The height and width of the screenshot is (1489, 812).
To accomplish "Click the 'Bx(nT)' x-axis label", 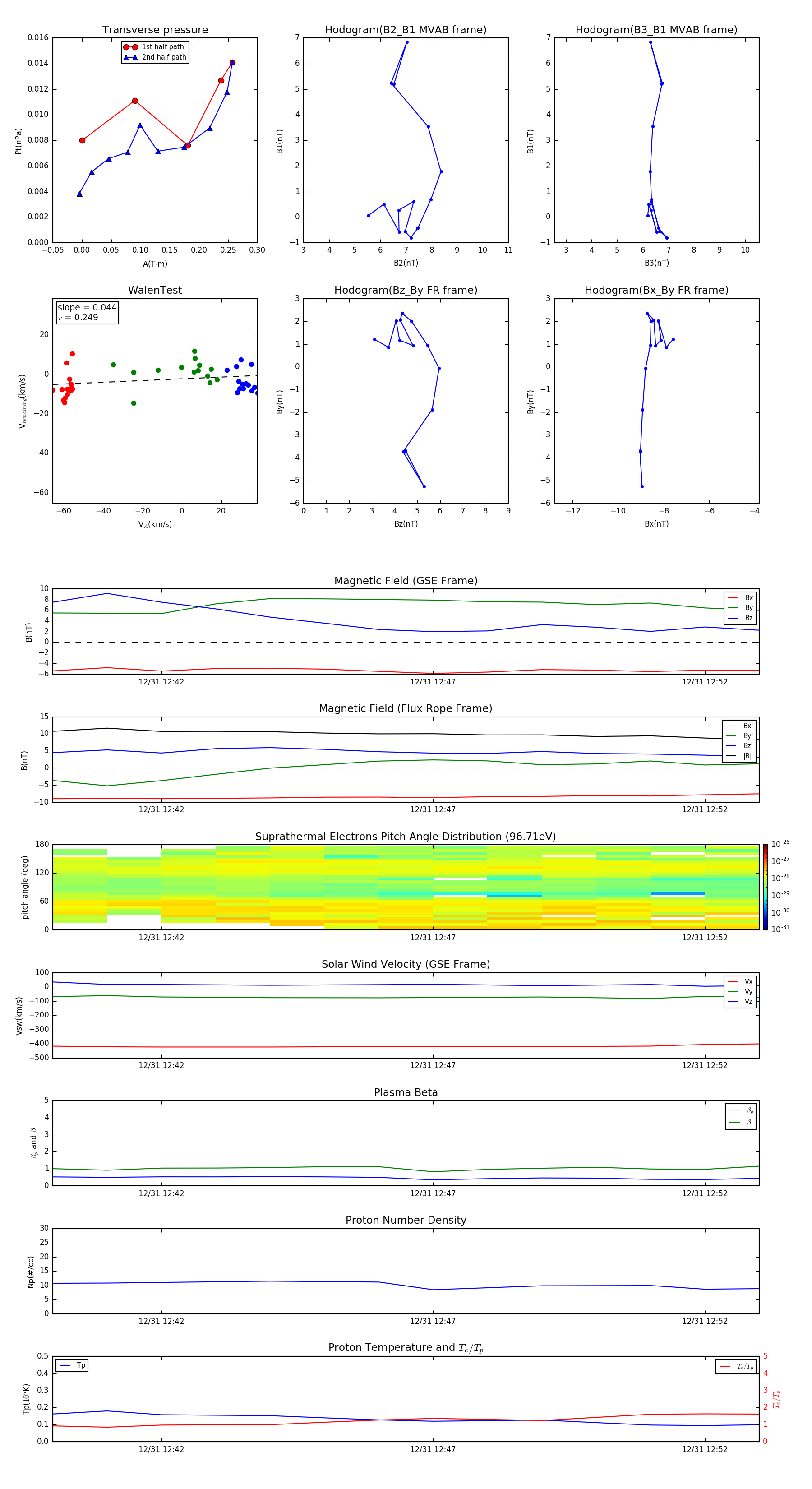I will tap(656, 524).
